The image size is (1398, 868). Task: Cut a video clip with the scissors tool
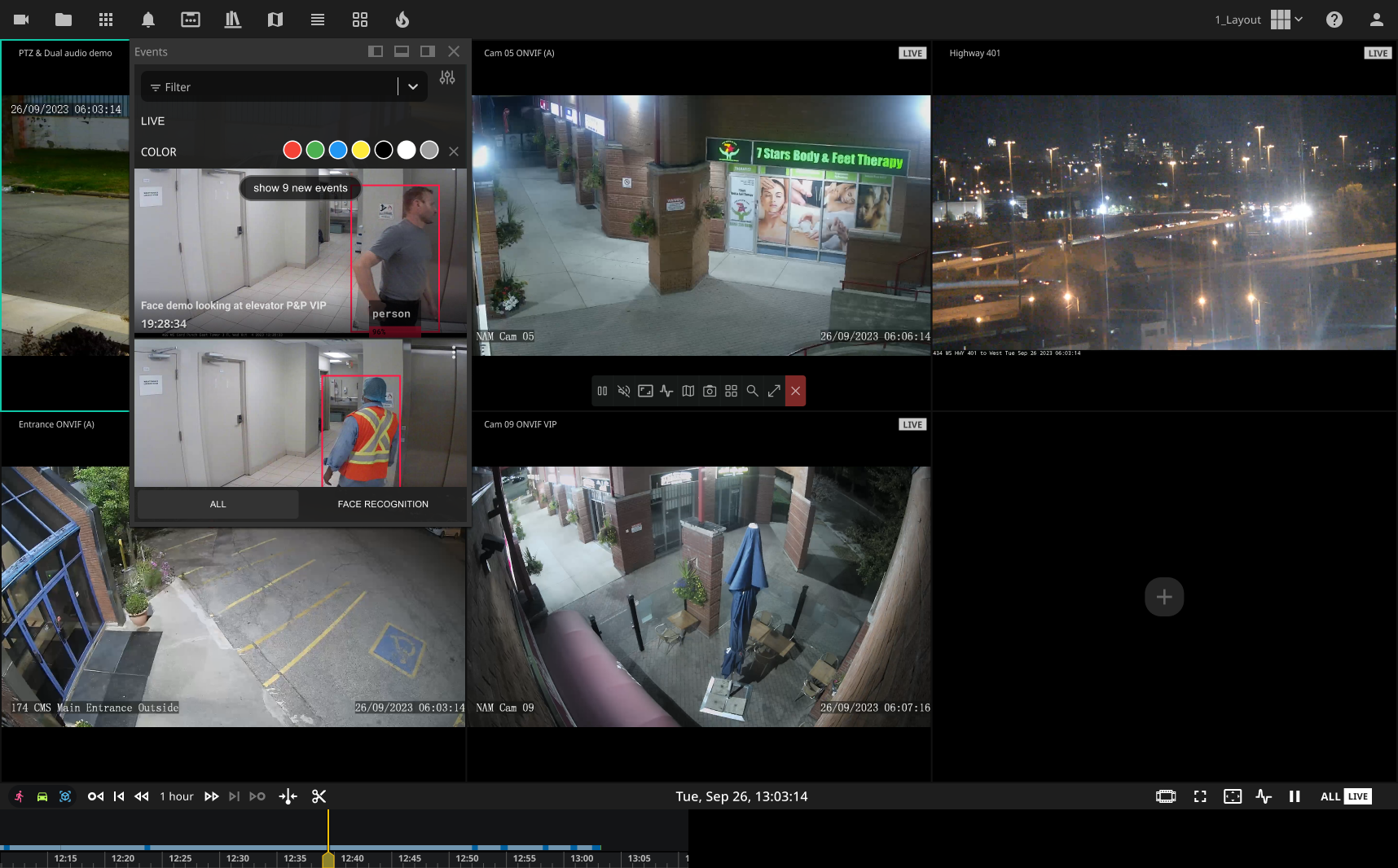point(319,796)
